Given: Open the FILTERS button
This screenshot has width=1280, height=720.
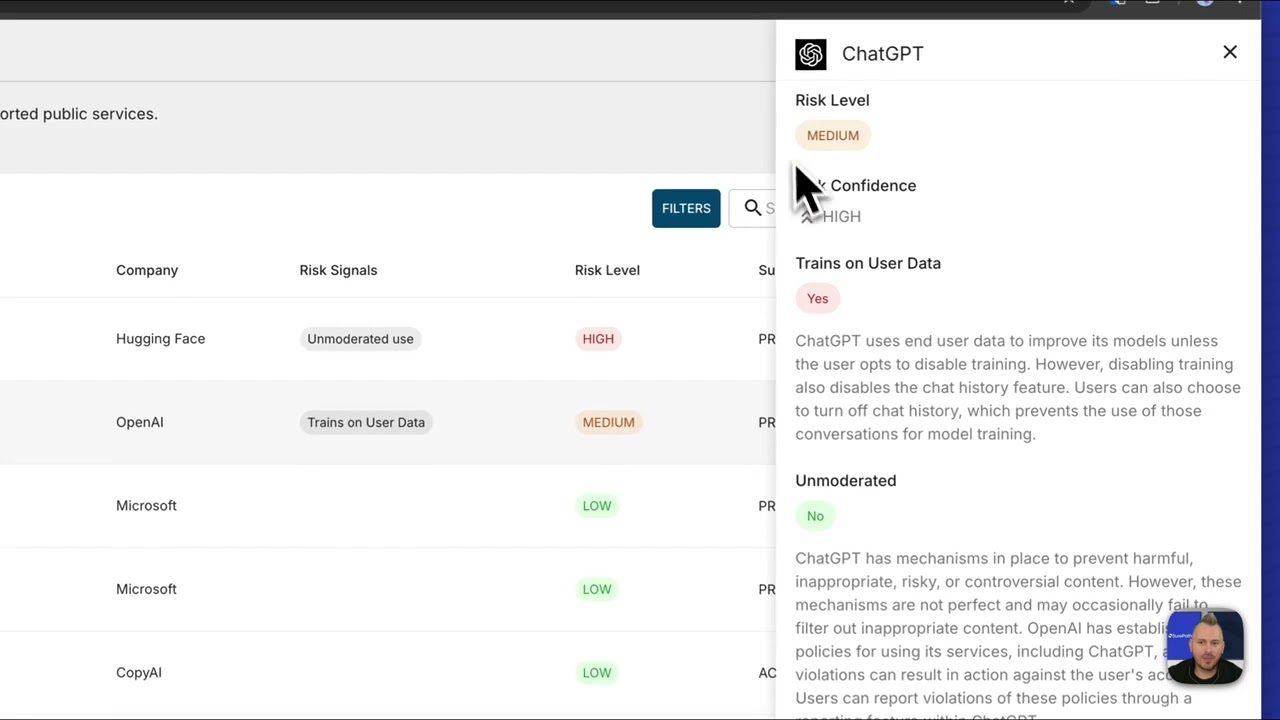Looking at the screenshot, I should [x=686, y=208].
